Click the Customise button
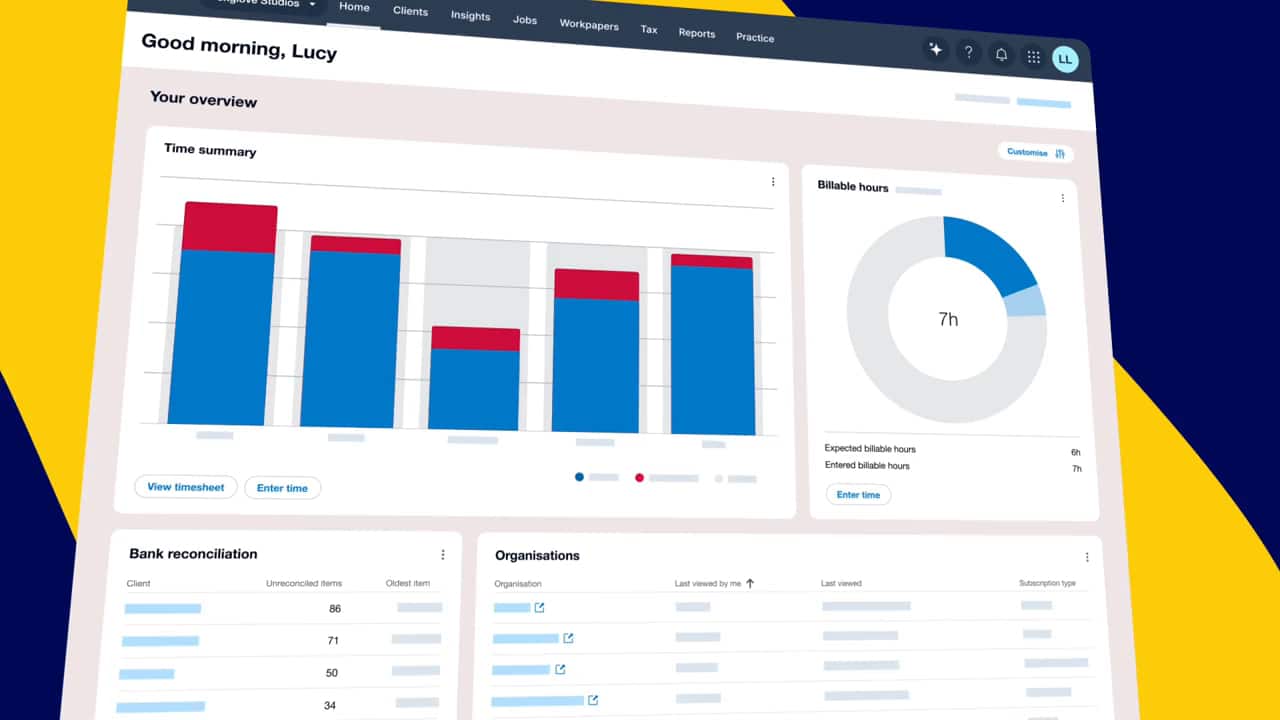 (x=1036, y=153)
